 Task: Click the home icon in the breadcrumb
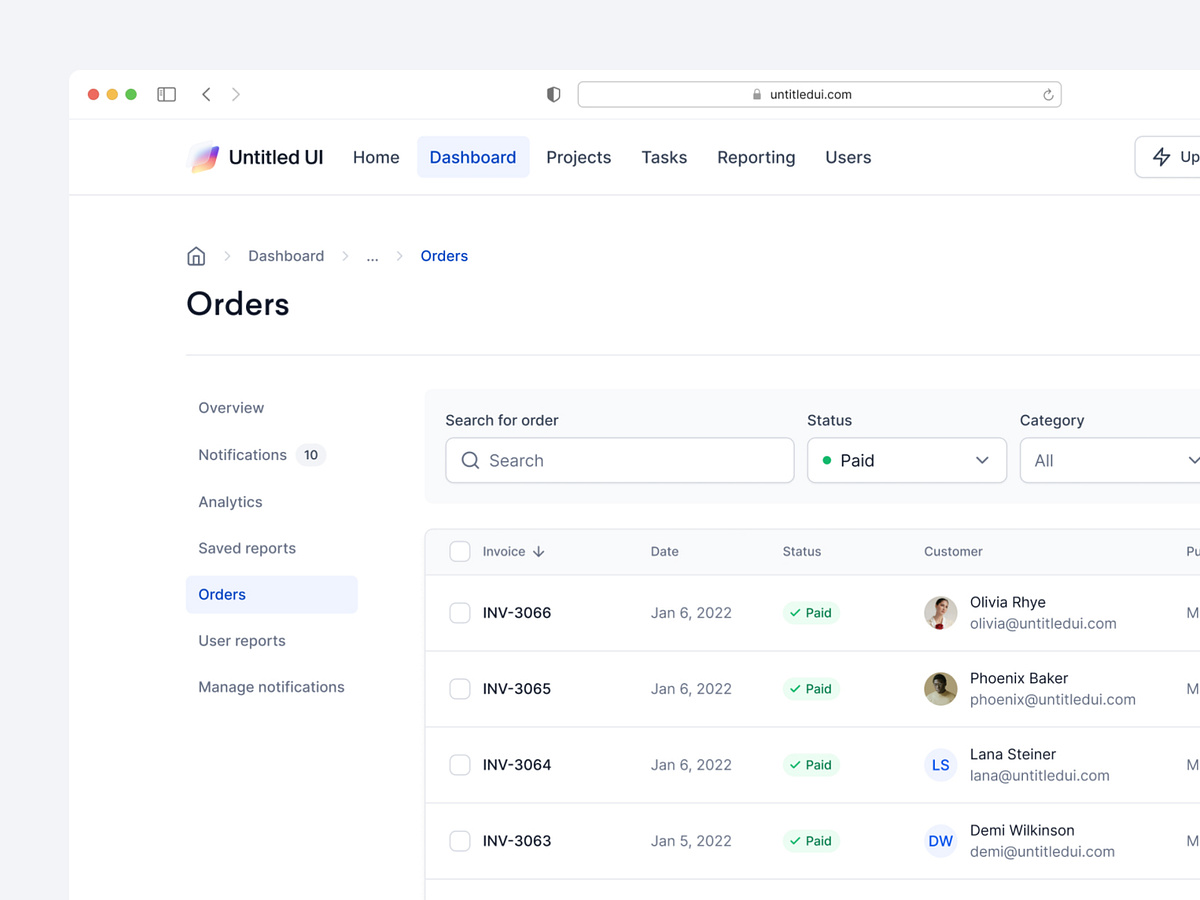[x=196, y=255]
